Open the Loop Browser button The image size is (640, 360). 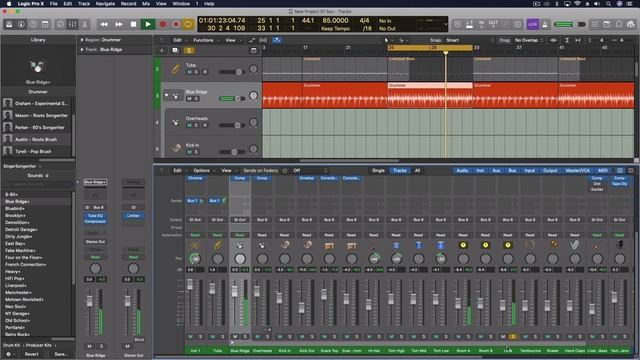pyautogui.click(x=619, y=24)
